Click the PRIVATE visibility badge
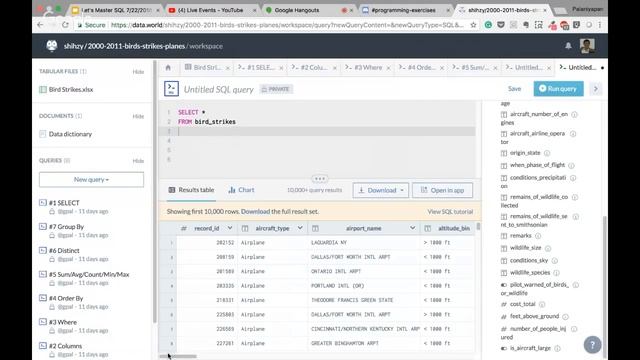640x360 pixels. [276, 89]
